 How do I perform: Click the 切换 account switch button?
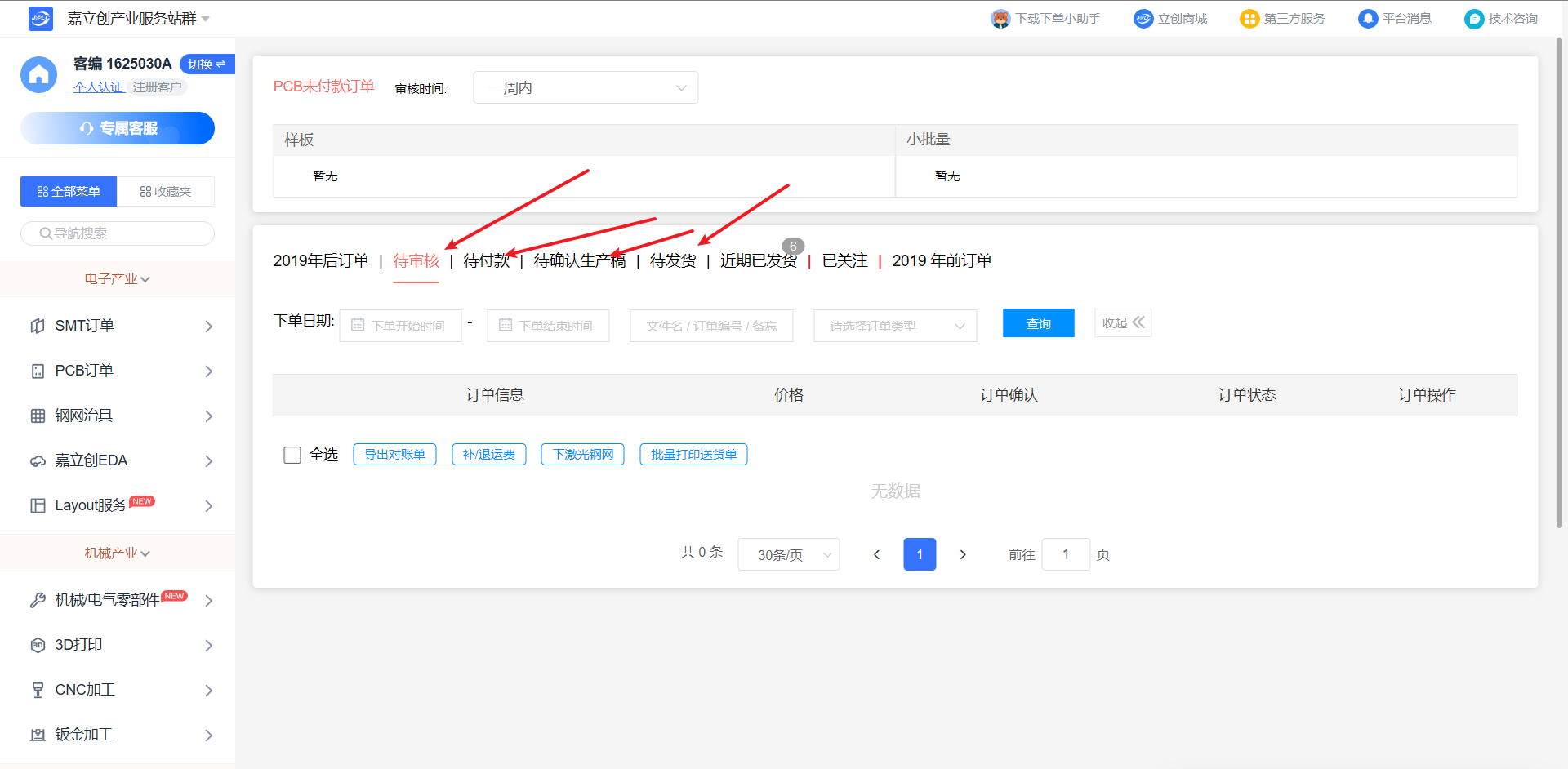click(207, 64)
